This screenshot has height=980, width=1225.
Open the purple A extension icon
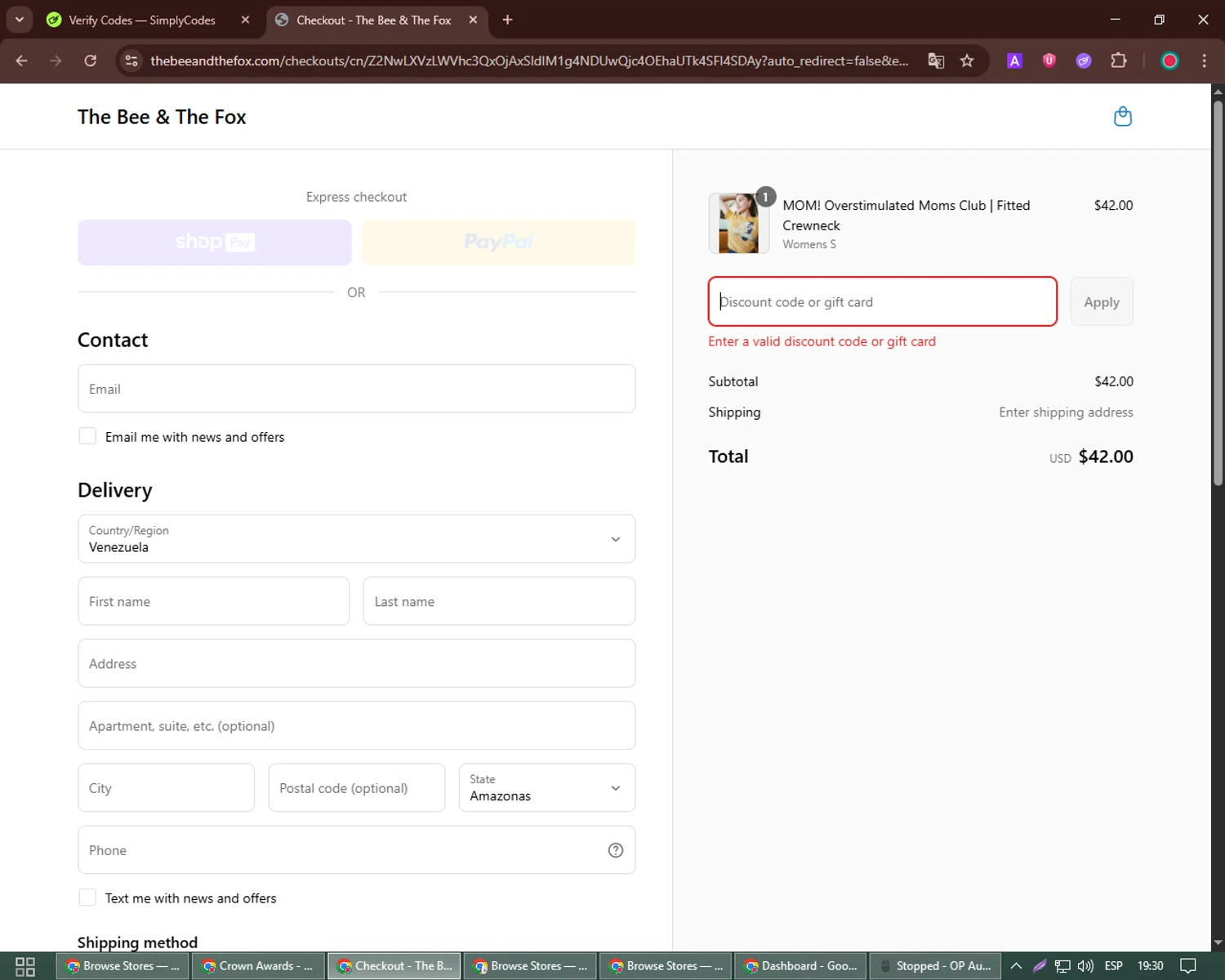coord(1014,60)
